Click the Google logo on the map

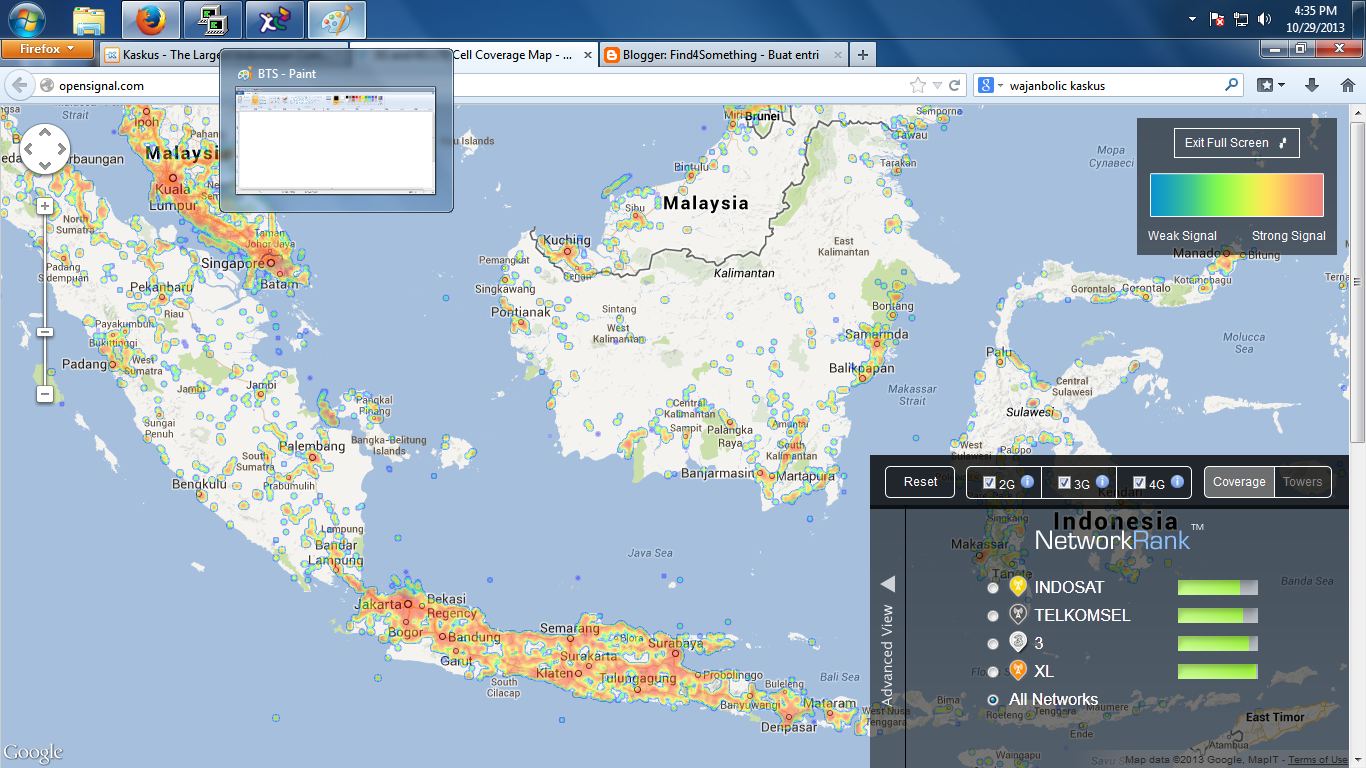pyautogui.click(x=34, y=753)
